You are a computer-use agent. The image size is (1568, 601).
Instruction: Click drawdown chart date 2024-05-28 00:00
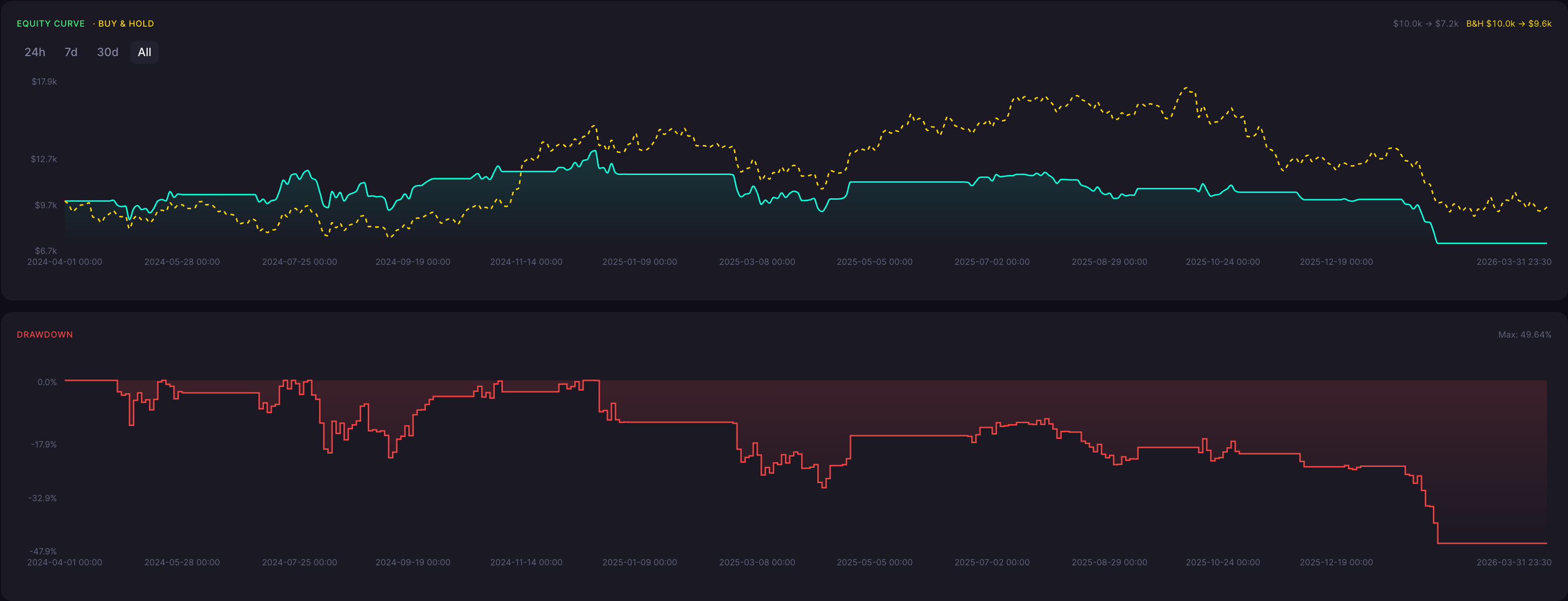pyautogui.click(x=182, y=562)
